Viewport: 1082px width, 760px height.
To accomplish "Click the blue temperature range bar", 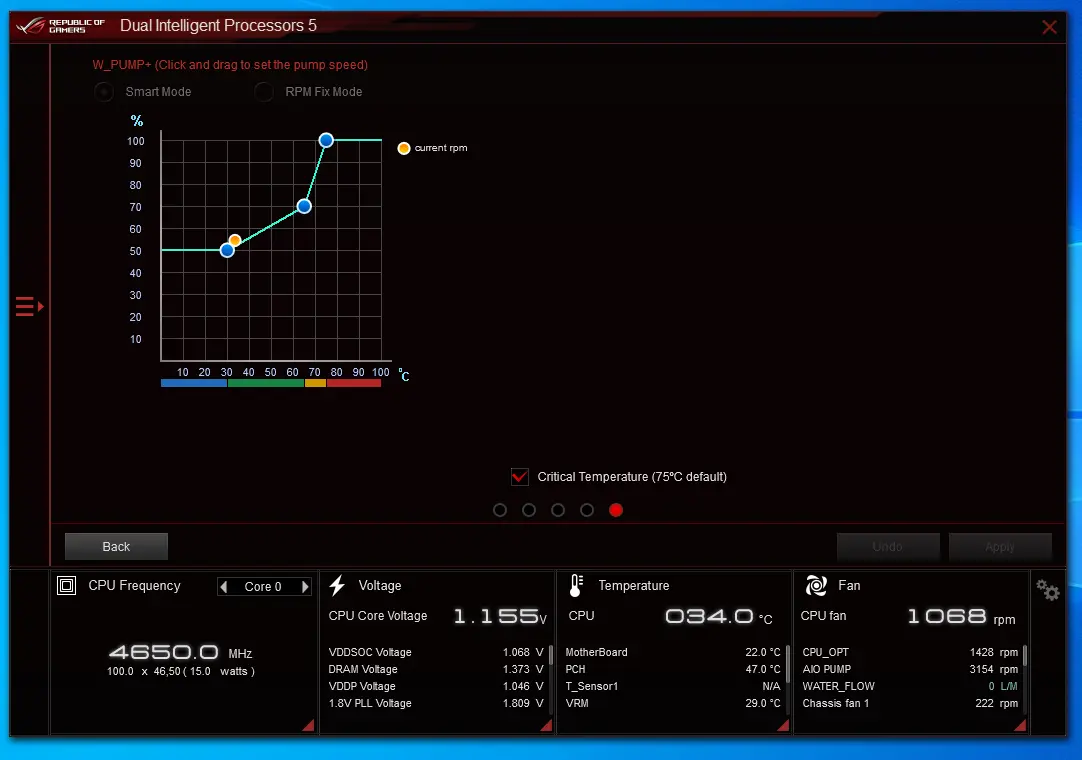I will 194,383.
